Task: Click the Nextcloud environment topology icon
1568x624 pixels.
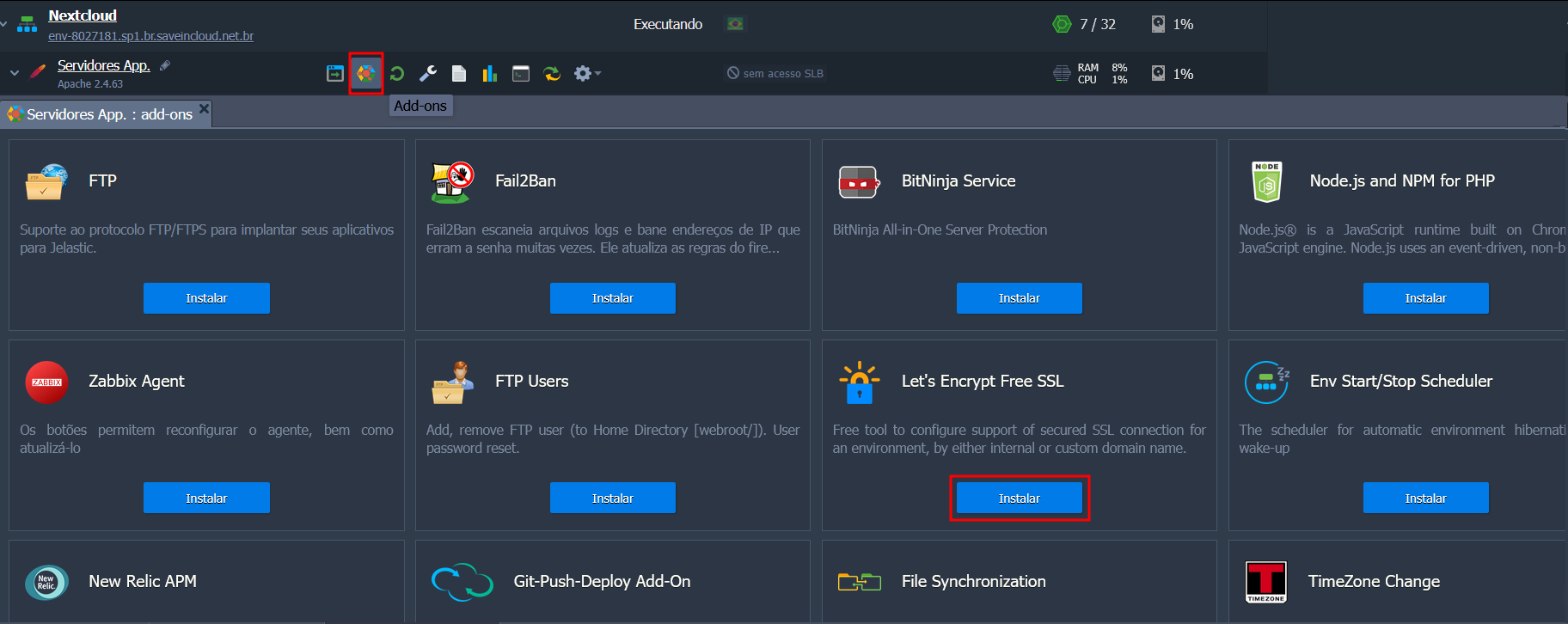Action: (x=28, y=24)
